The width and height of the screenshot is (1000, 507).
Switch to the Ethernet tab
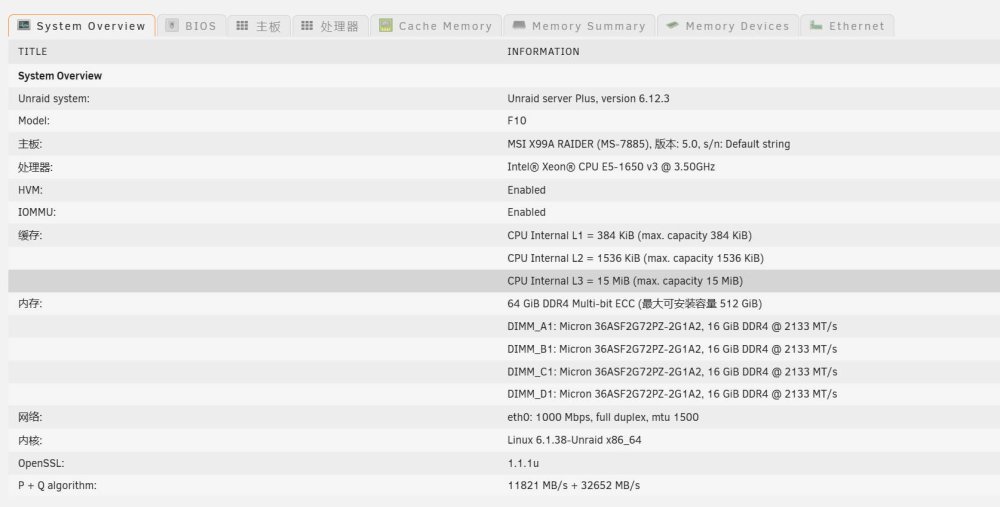point(847,26)
